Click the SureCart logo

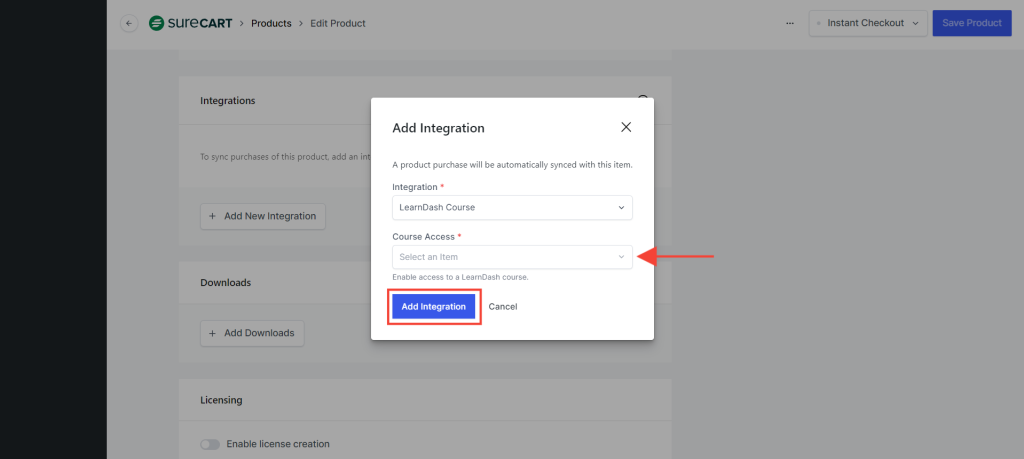coord(190,24)
